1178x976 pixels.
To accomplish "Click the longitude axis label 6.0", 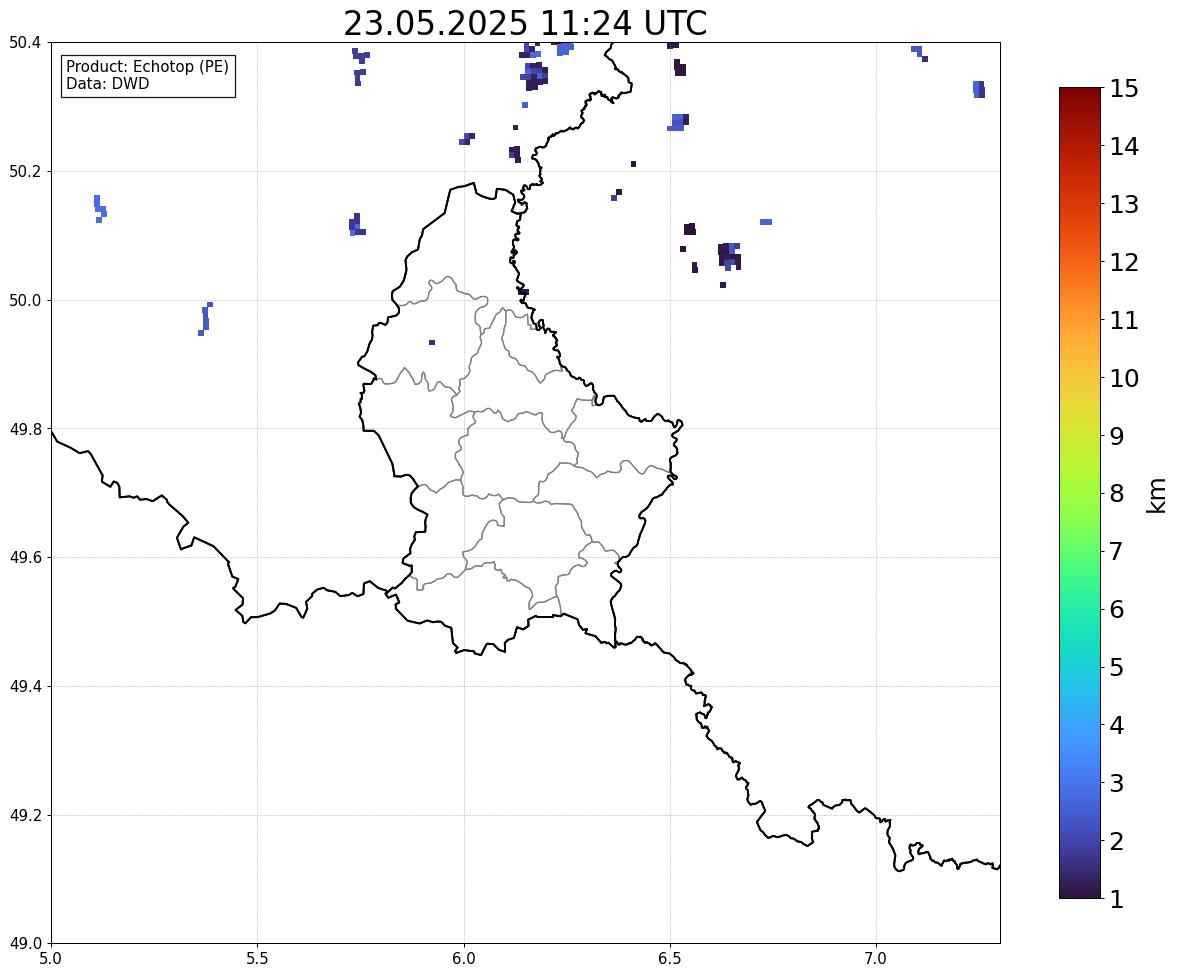I will pos(464,959).
